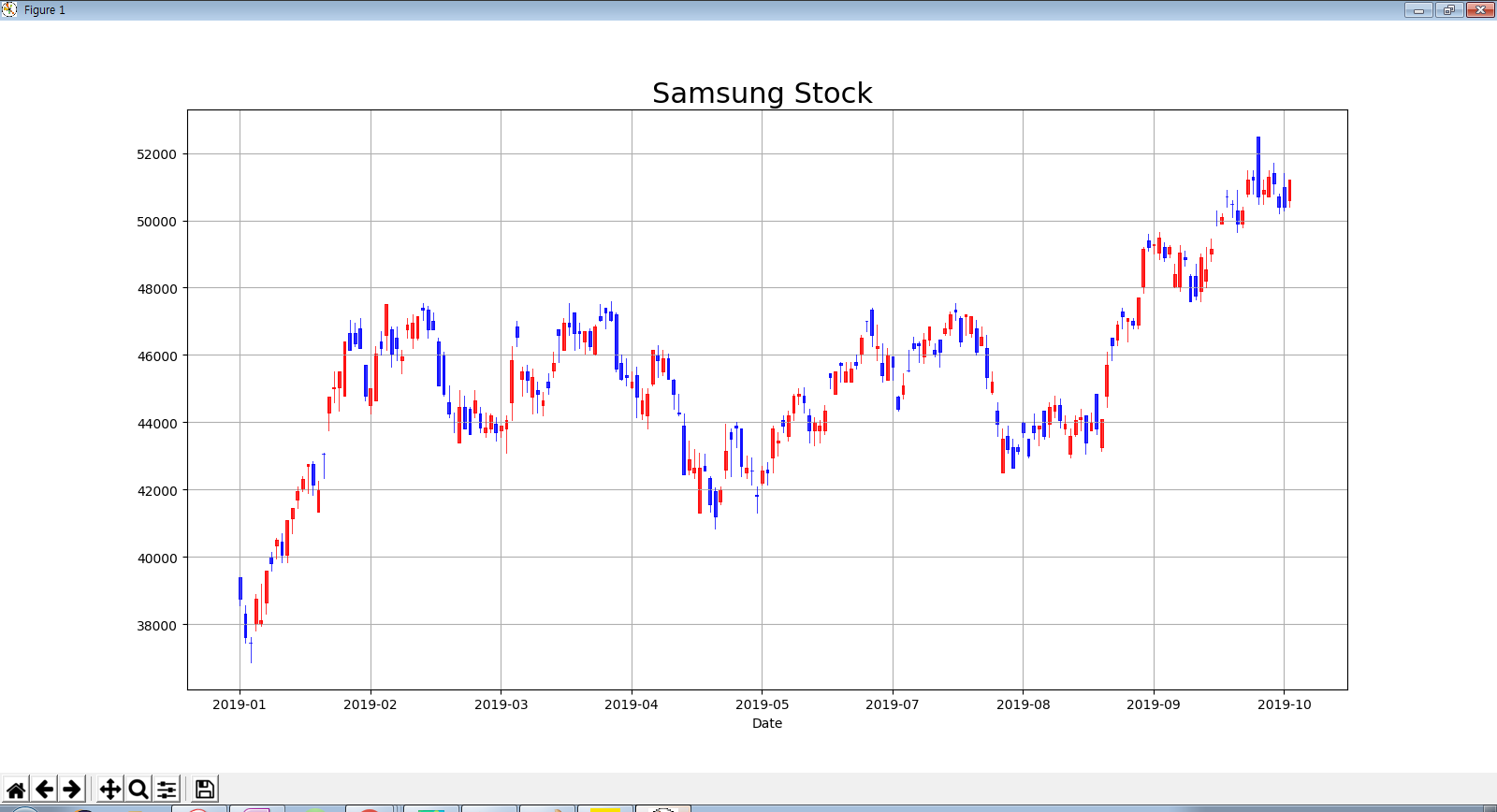Screen dimensions: 1497x812
Task: Restore down the Figure 1 window
Action: [x=1449, y=9]
